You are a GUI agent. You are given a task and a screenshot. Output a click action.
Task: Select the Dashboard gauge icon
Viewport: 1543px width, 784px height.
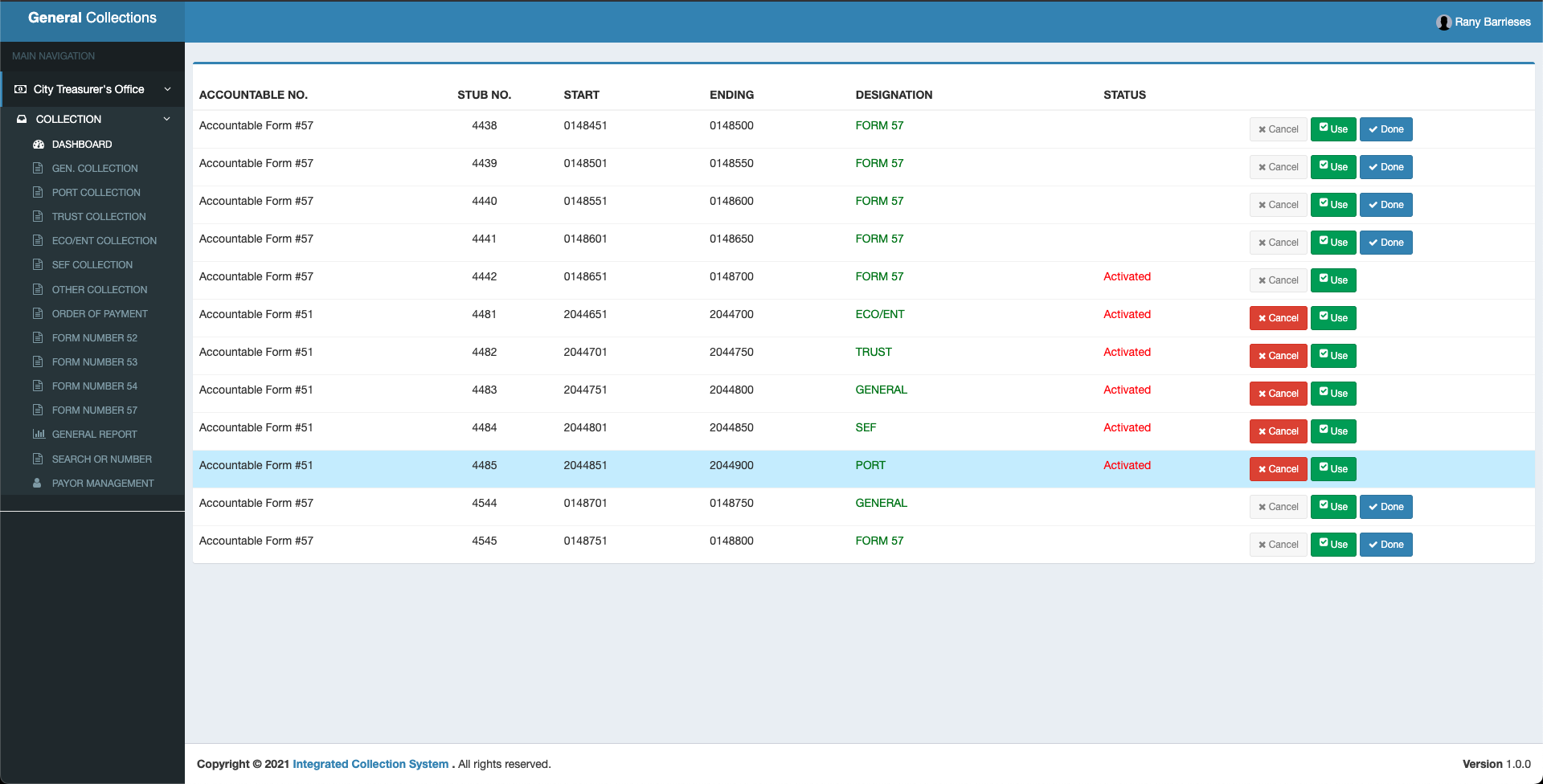click(39, 145)
